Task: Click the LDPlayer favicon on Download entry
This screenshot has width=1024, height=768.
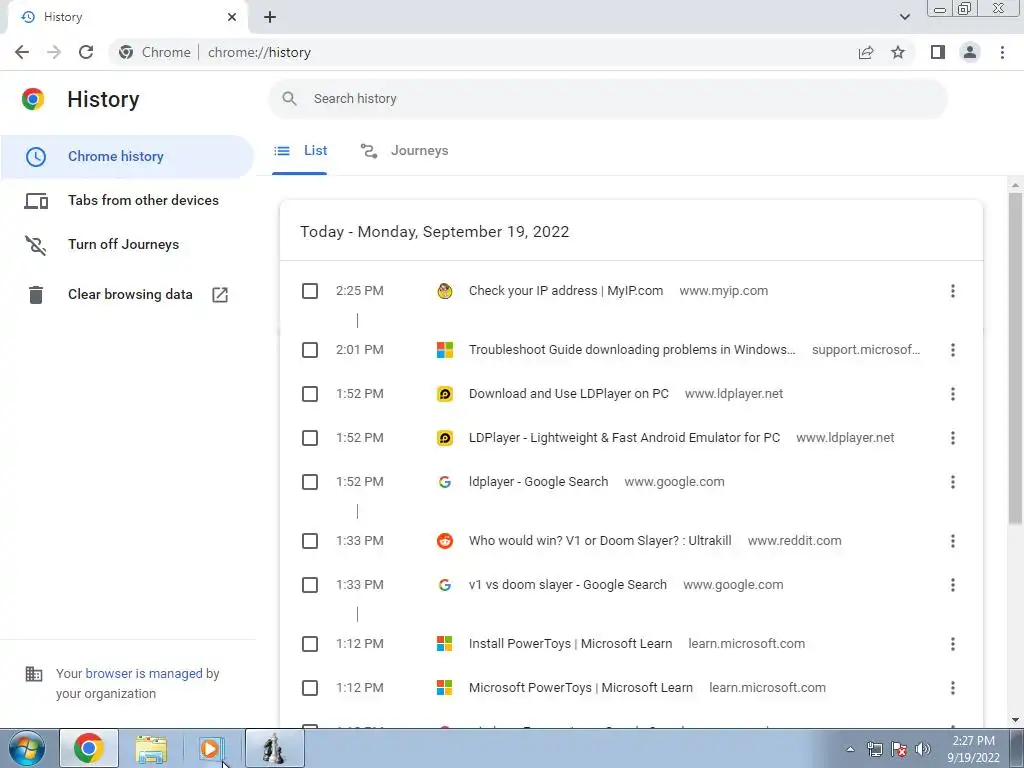Action: coord(445,394)
